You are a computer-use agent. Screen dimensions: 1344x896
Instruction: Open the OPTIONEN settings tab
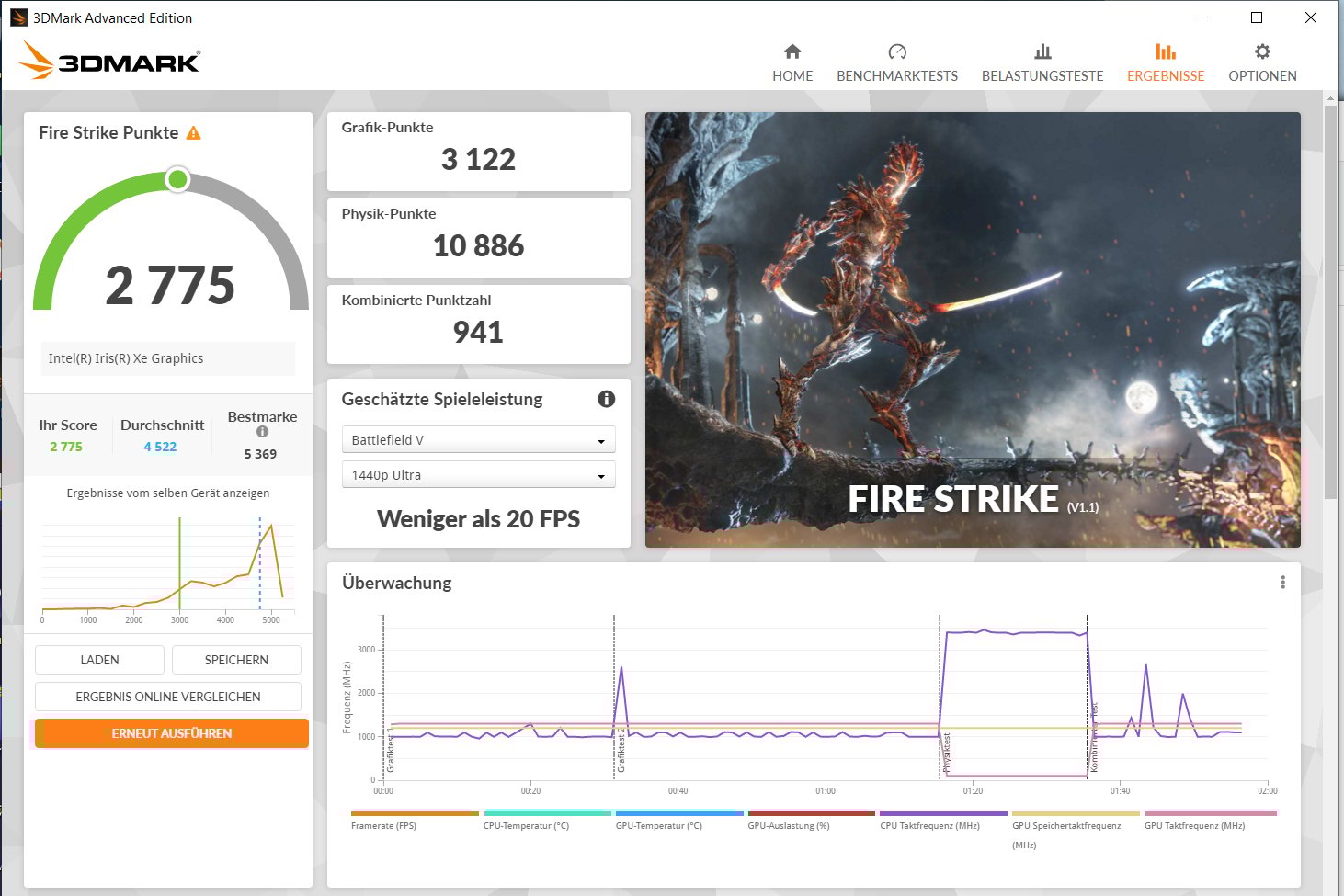(1262, 63)
